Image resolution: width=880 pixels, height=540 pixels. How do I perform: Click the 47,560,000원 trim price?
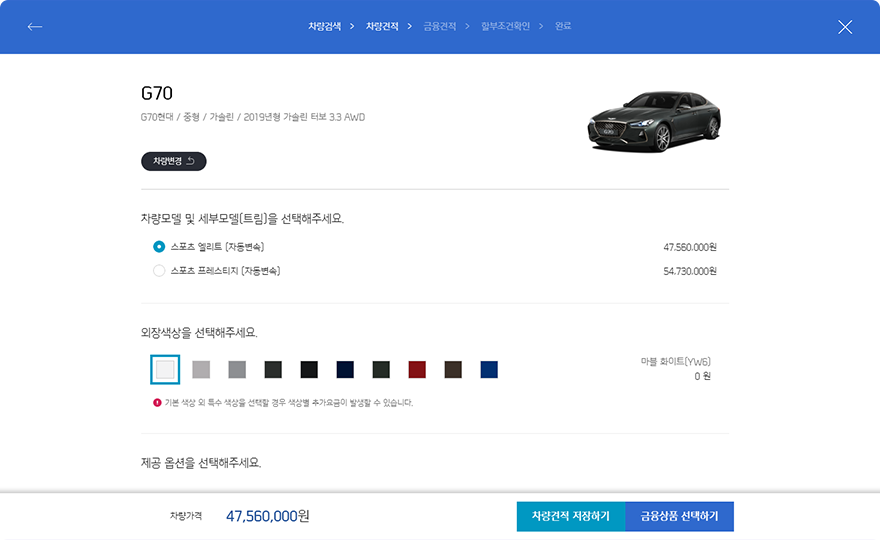click(690, 247)
